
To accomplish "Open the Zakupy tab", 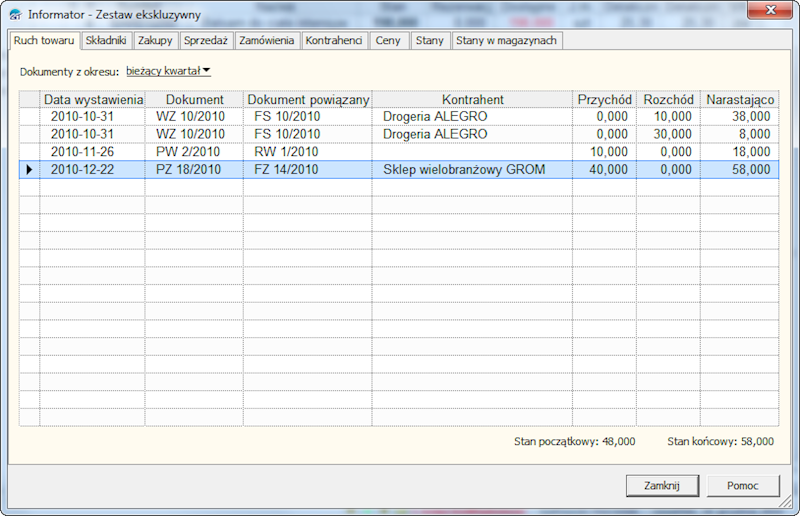I will 155,41.
